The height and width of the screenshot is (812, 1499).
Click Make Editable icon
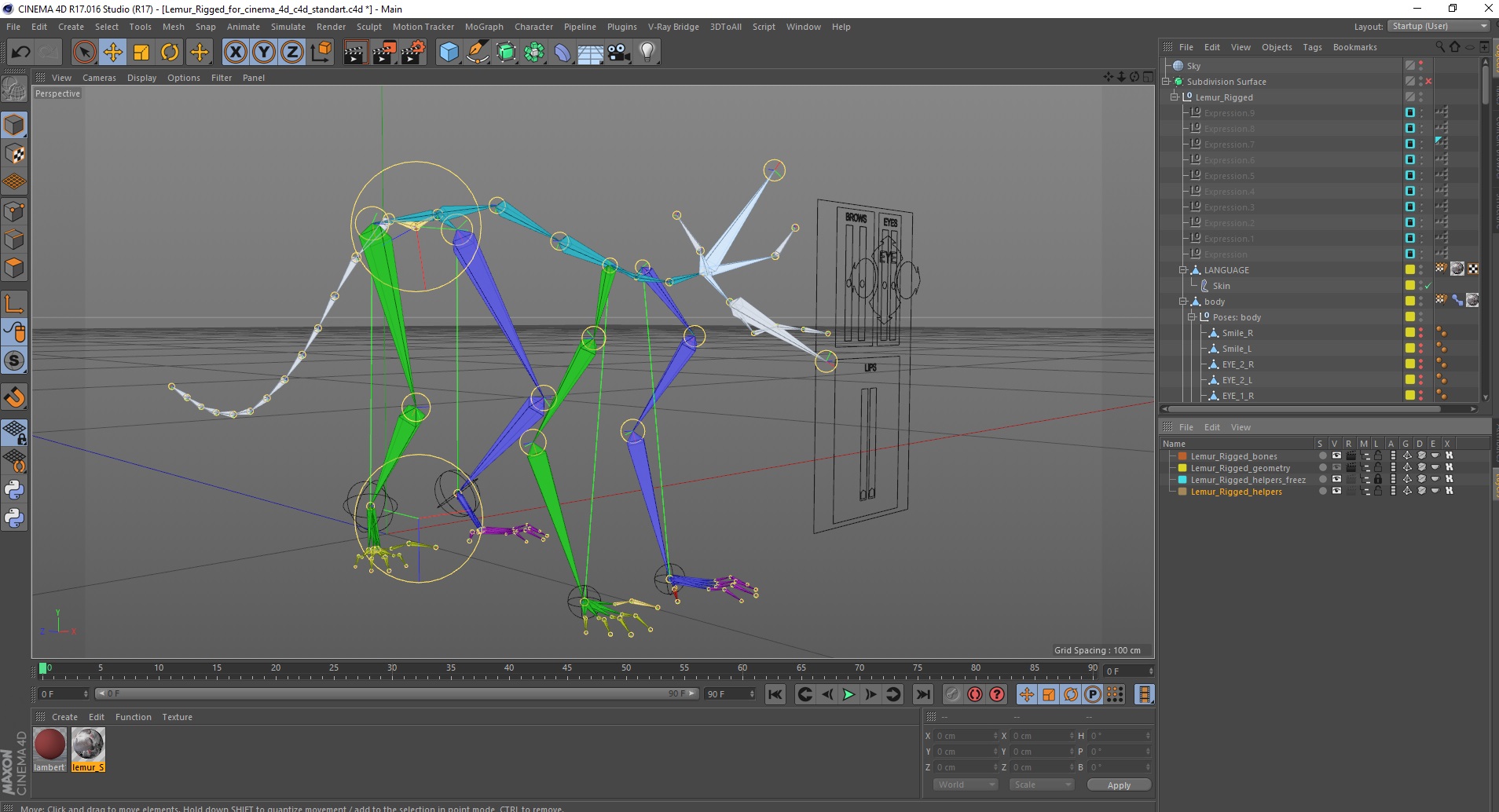coord(14,90)
